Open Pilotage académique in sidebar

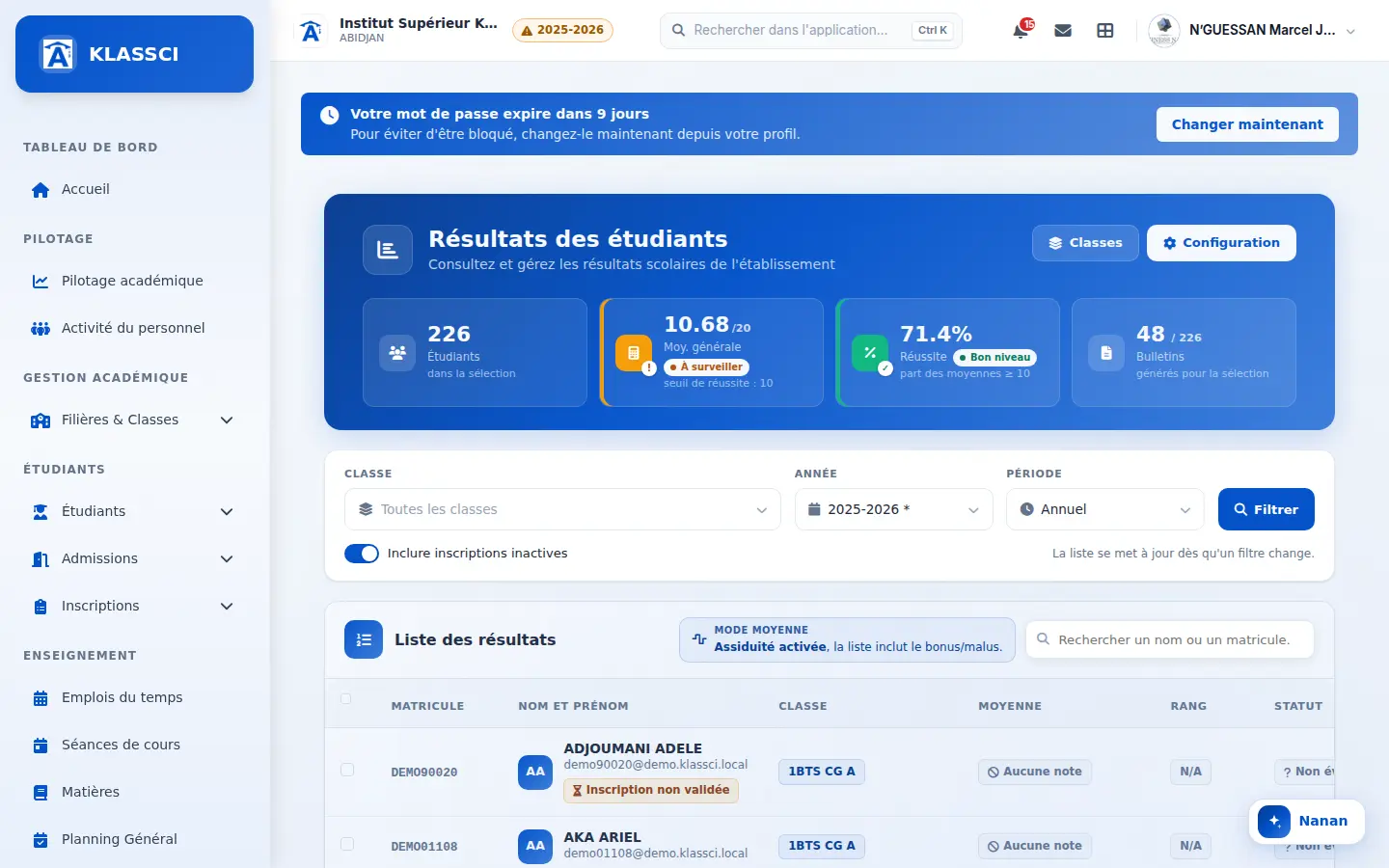click(x=134, y=281)
